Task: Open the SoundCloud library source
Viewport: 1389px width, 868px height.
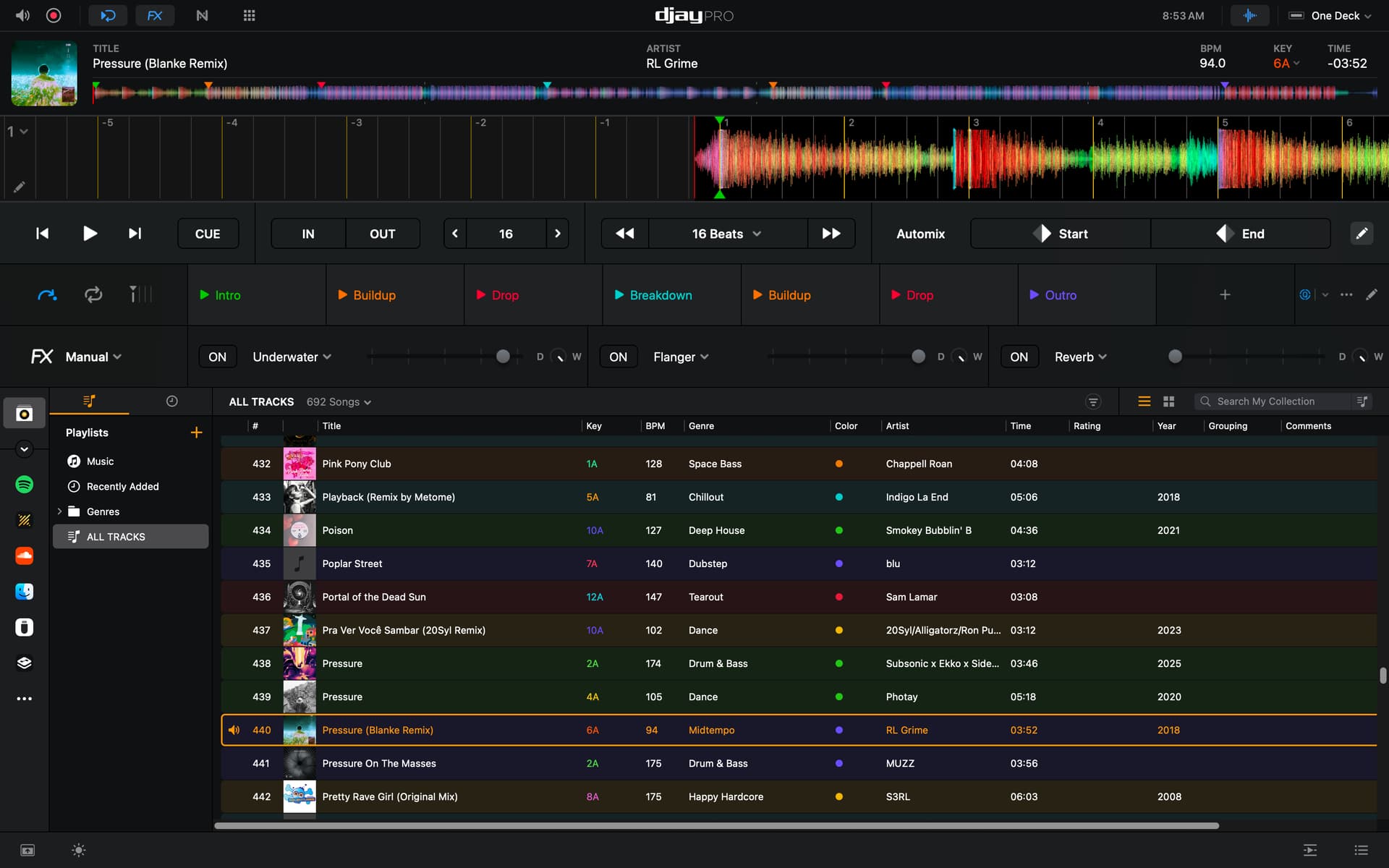Action: (24, 556)
